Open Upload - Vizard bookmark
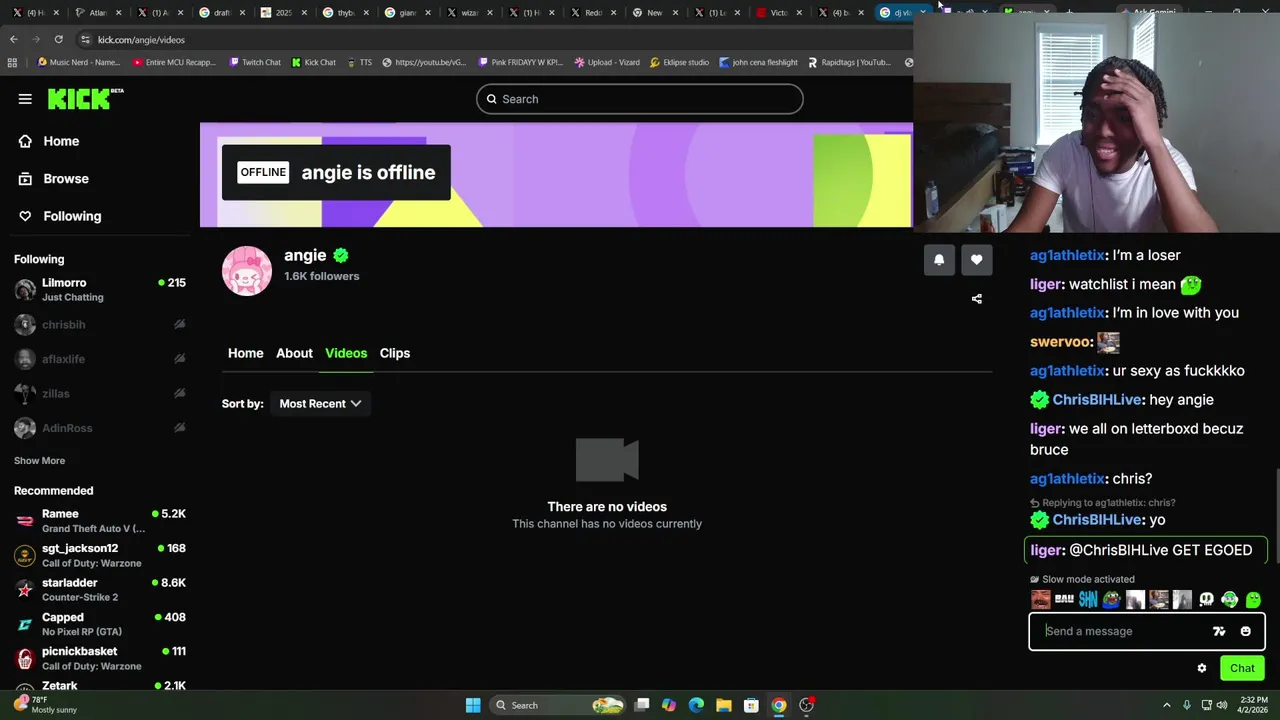The height and width of the screenshot is (720, 1280). 607,62
